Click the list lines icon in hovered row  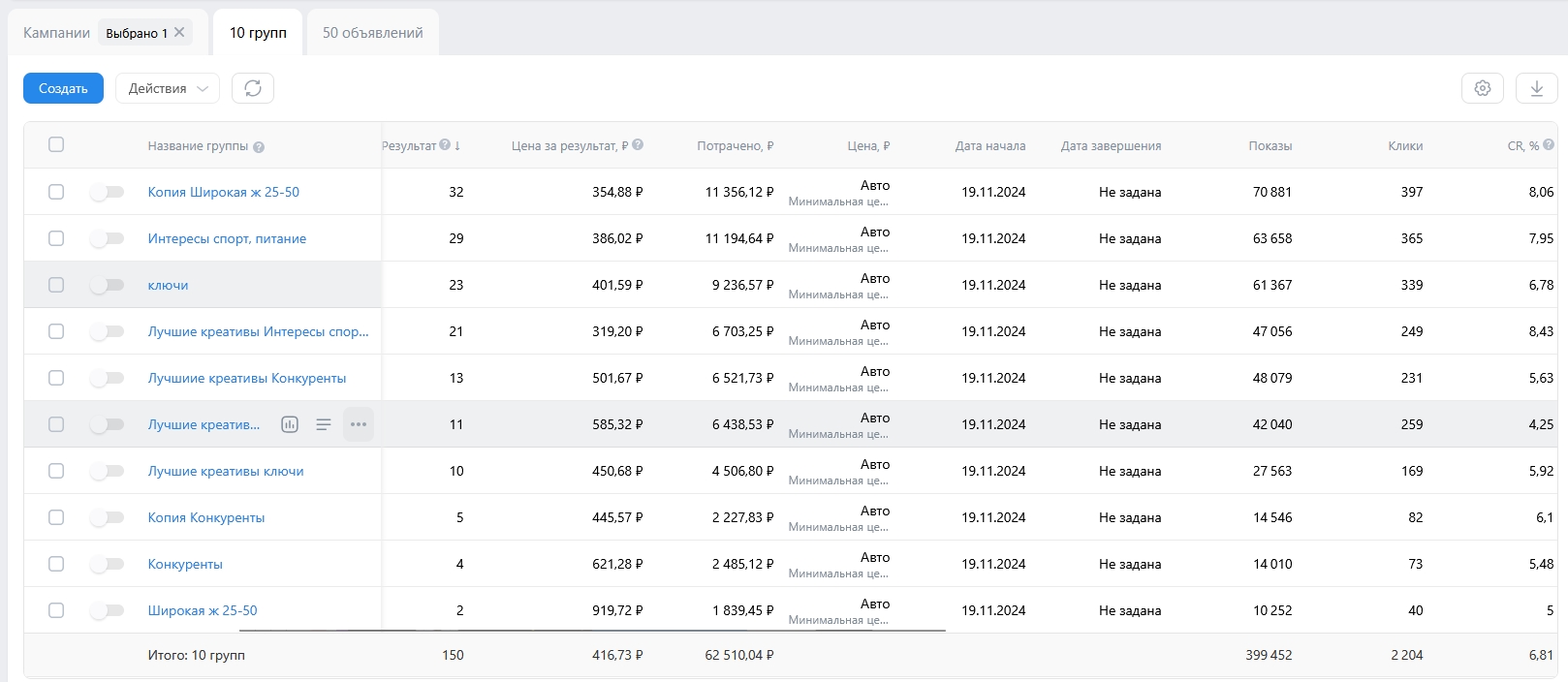[x=324, y=424]
